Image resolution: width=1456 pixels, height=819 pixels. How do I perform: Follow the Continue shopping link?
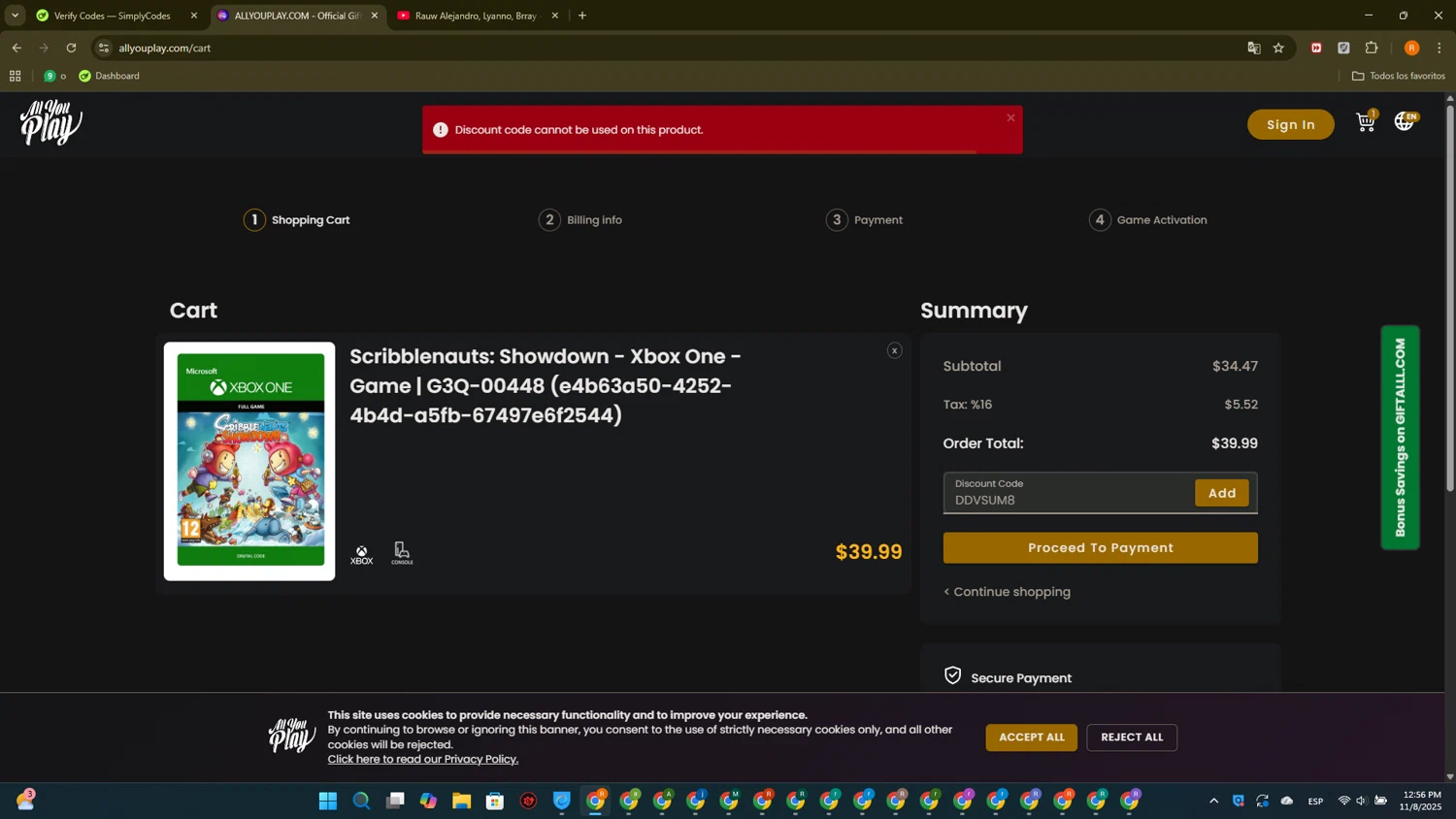point(1007,592)
